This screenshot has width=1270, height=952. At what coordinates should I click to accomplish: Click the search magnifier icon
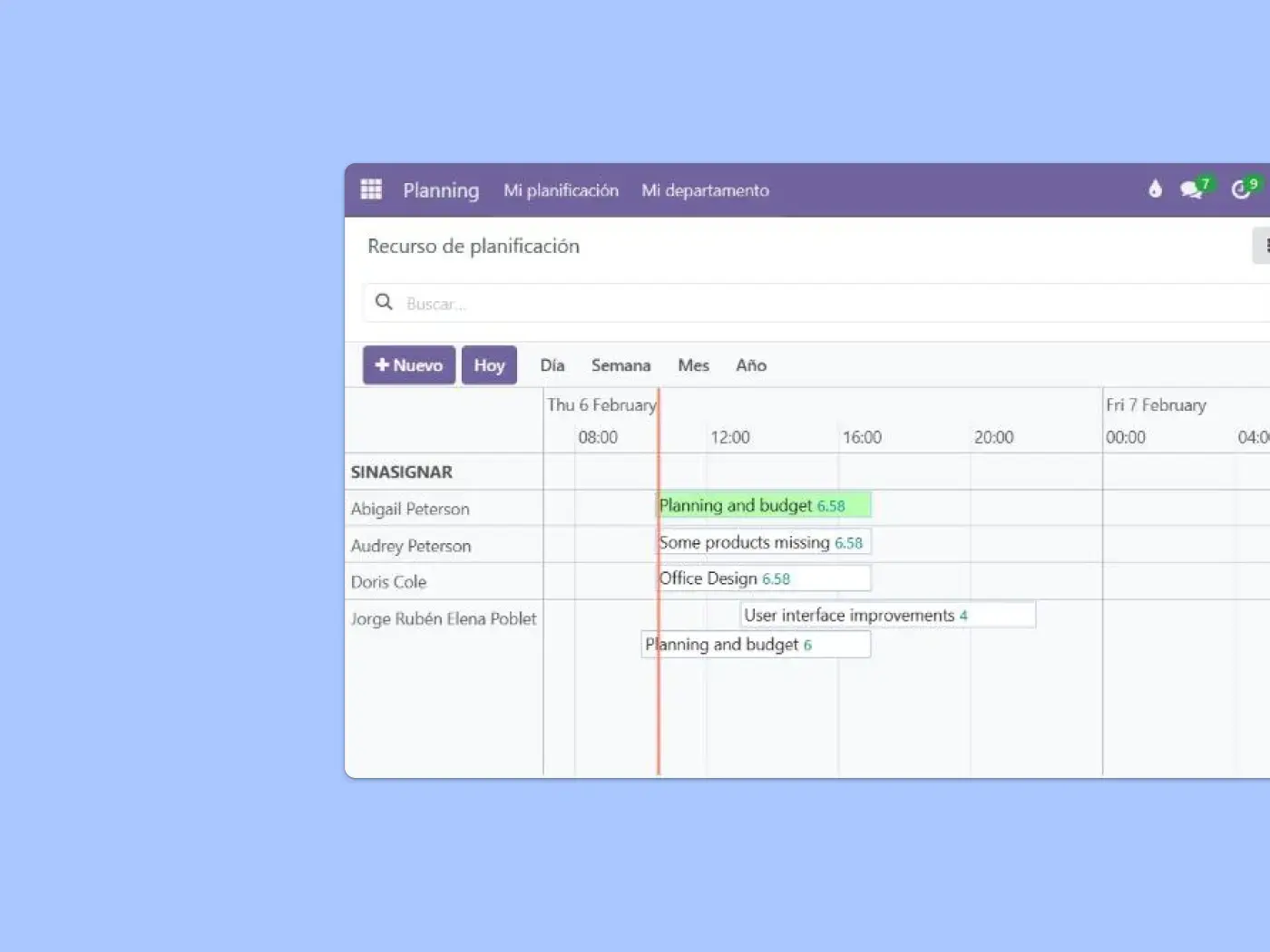pyautogui.click(x=384, y=303)
